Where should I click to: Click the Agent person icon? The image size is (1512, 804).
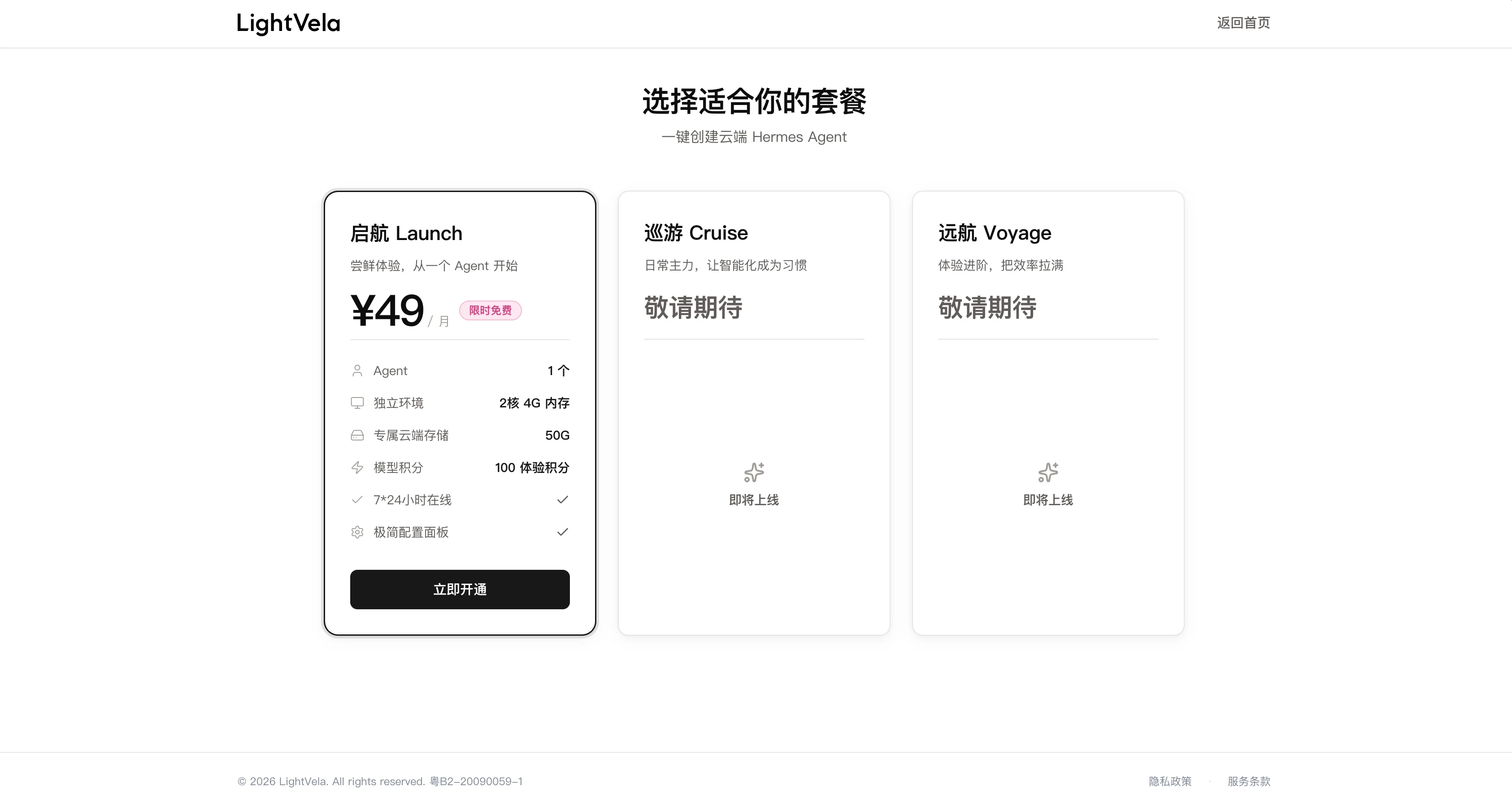click(357, 371)
